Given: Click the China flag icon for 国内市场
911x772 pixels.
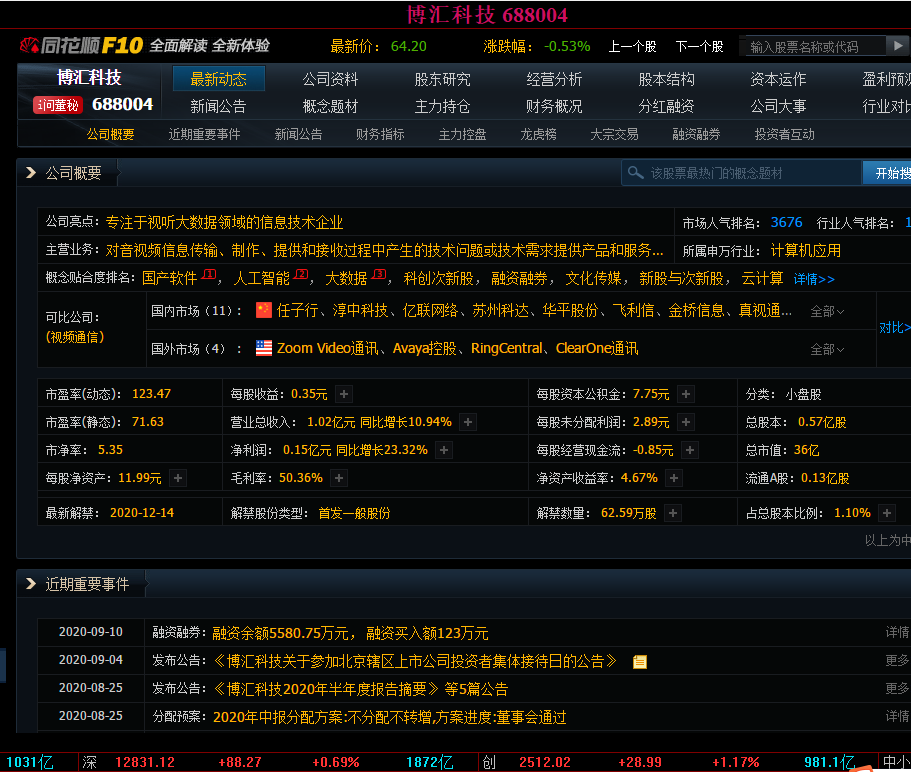Looking at the screenshot, I should [264, 310].
